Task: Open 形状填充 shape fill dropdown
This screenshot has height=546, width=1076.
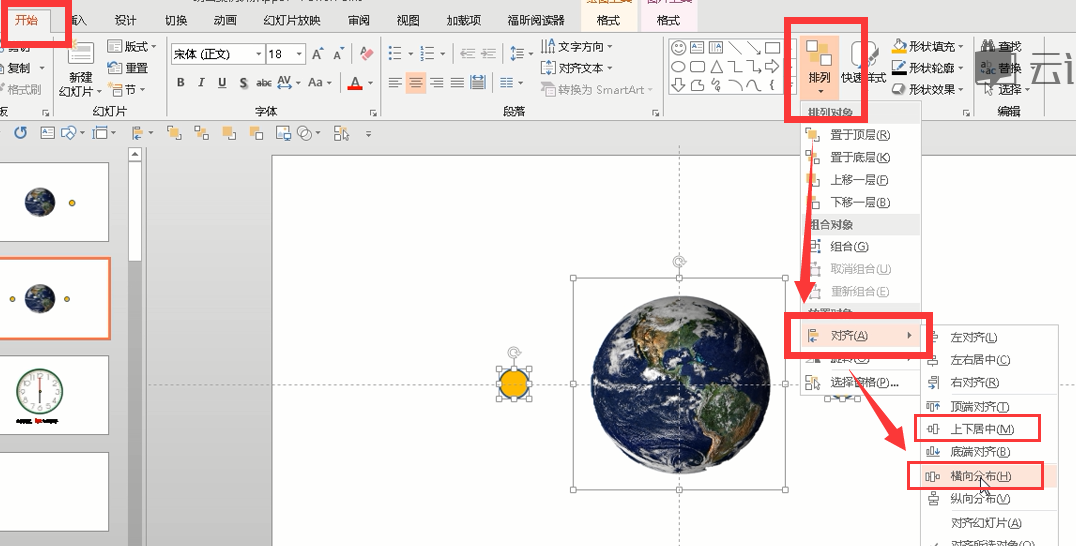Action: pos(928,46)
